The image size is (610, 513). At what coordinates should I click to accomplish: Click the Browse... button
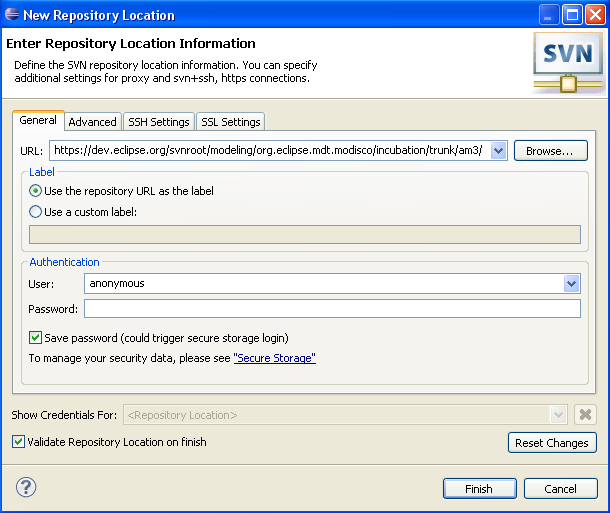[550, 151]
